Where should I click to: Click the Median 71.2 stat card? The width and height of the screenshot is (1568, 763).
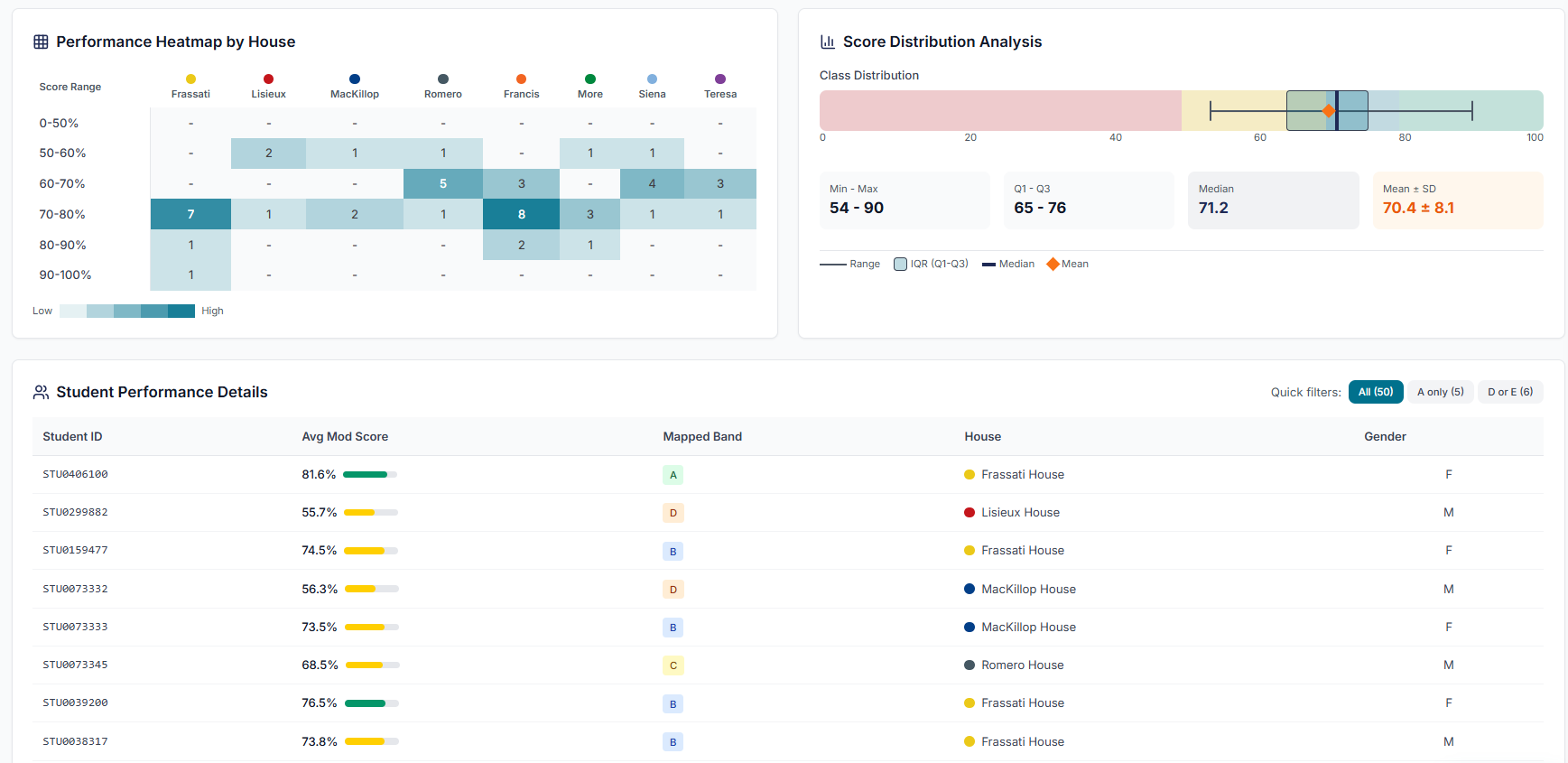1274,200
